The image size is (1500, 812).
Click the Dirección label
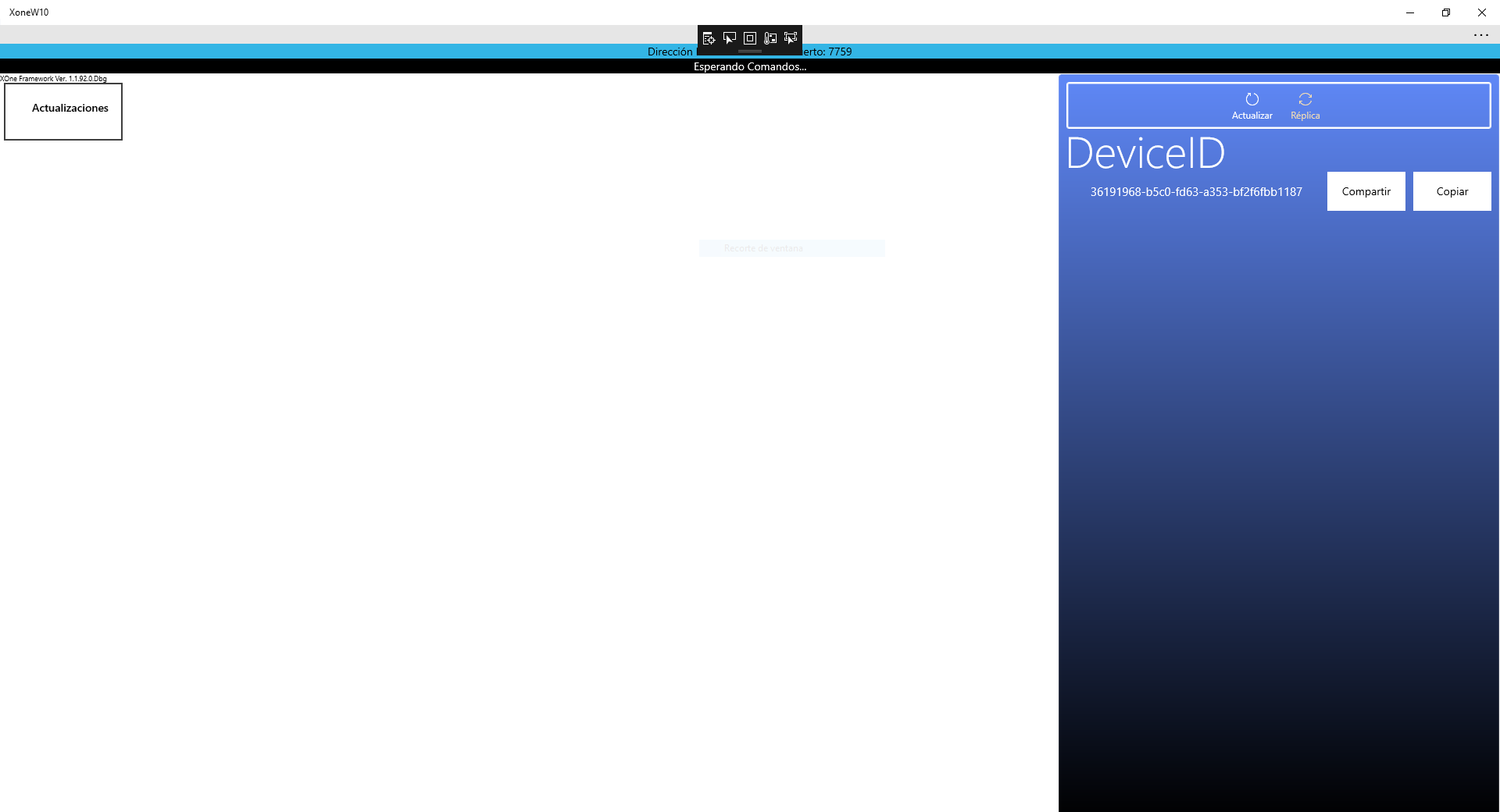[670, 52]
